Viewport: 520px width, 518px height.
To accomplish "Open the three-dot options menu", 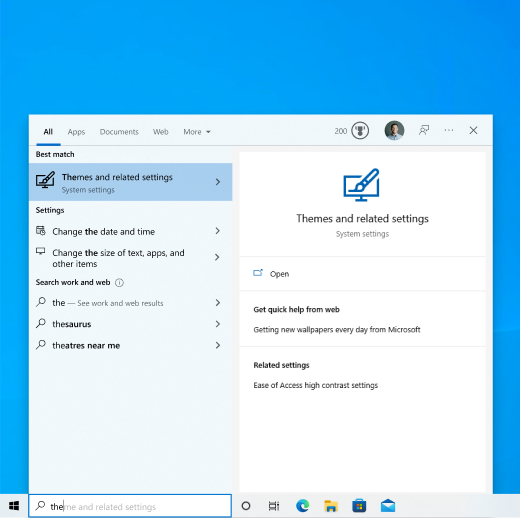I will coord(449,130).
